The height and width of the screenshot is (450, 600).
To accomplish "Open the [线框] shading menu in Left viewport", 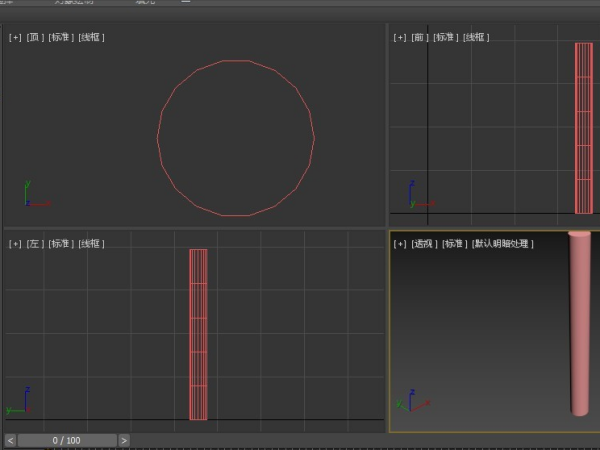I will pos(91,244).
